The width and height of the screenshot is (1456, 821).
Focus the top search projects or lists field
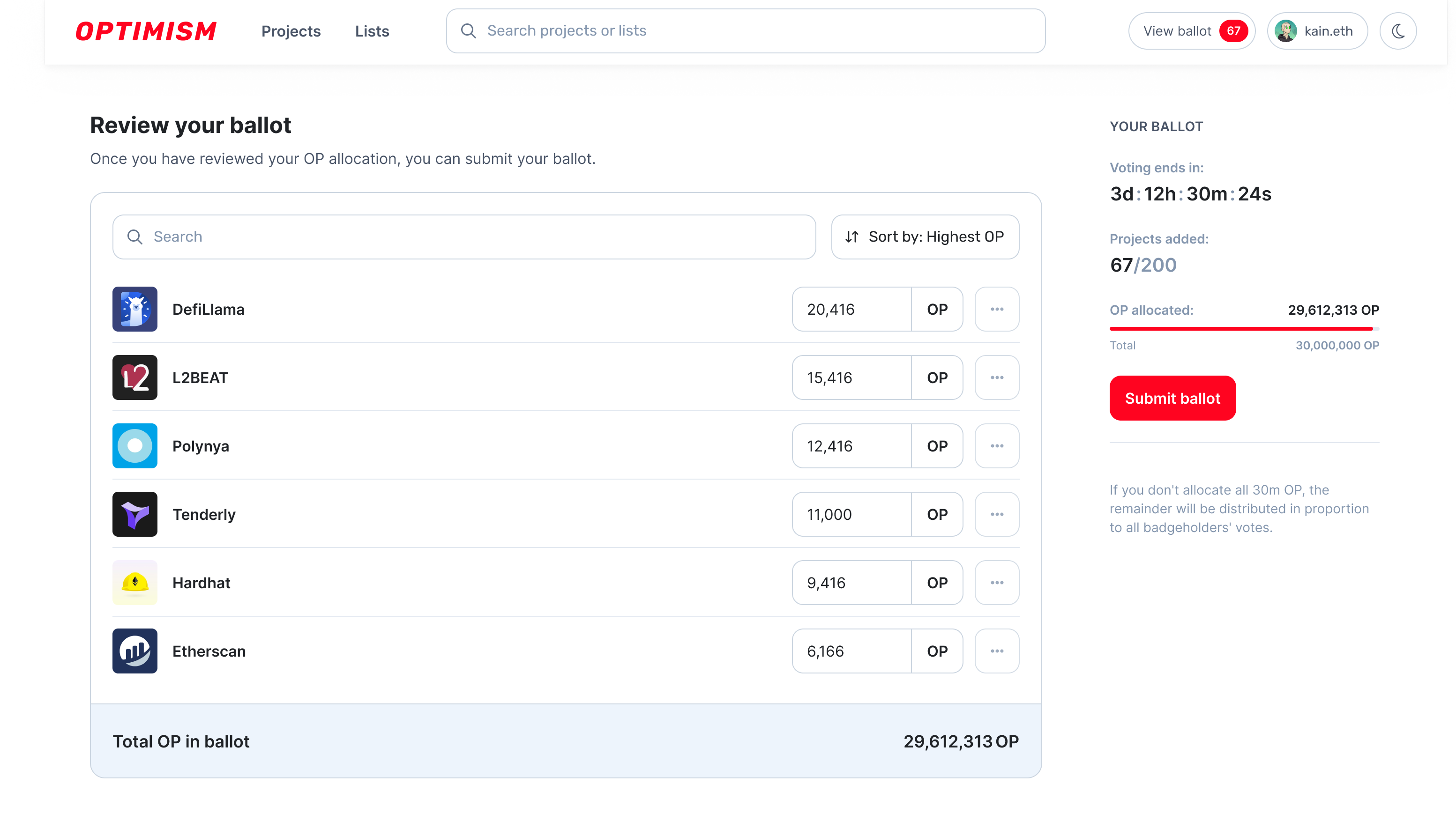click(x=746, y=31)
